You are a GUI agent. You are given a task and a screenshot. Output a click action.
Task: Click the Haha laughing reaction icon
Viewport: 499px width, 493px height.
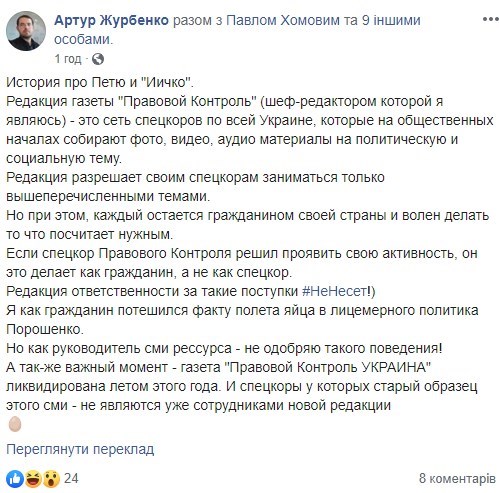[33, 479]
